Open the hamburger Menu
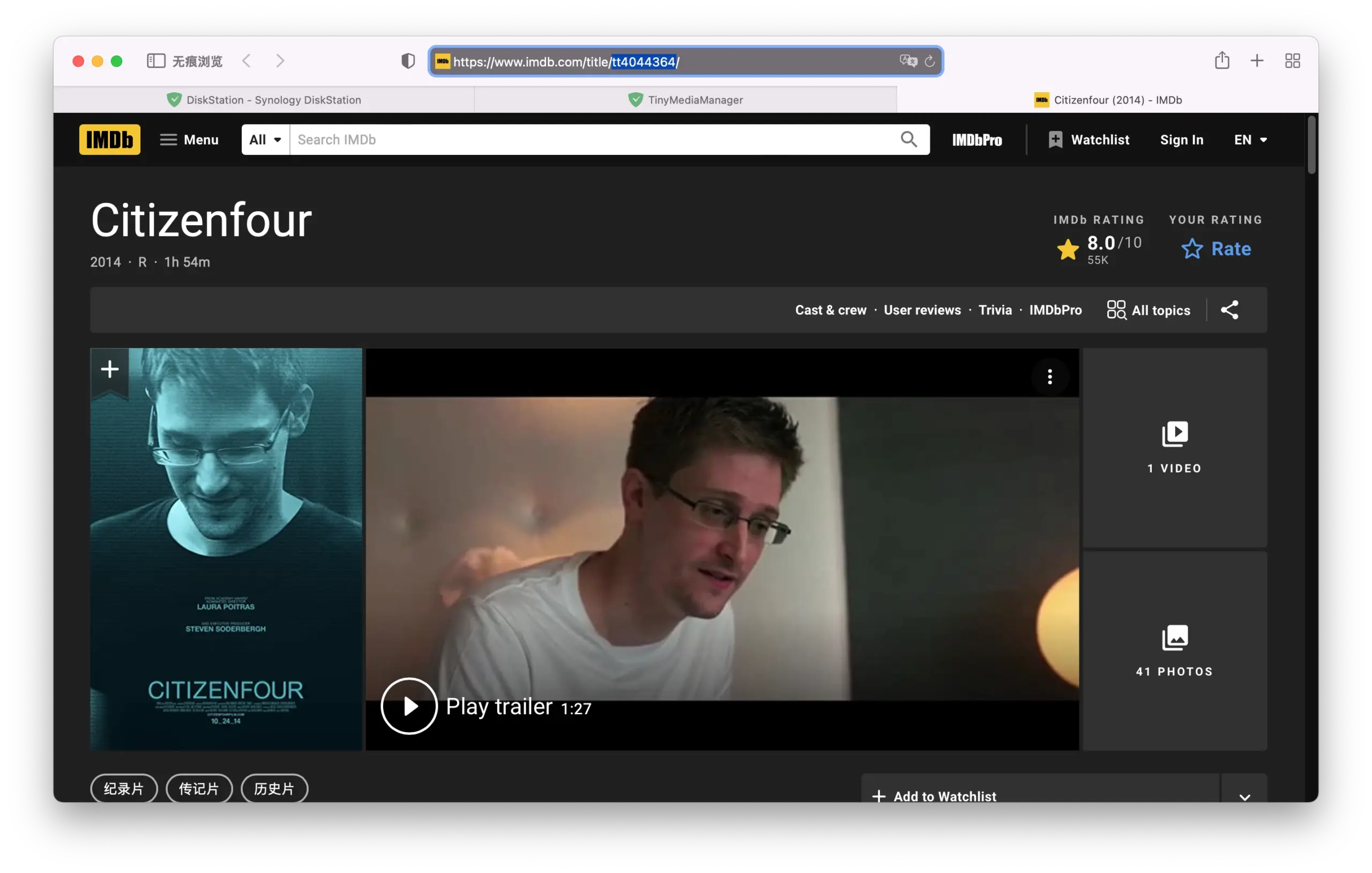Viewport: 1372px width, 873px height. coord(189,140)
